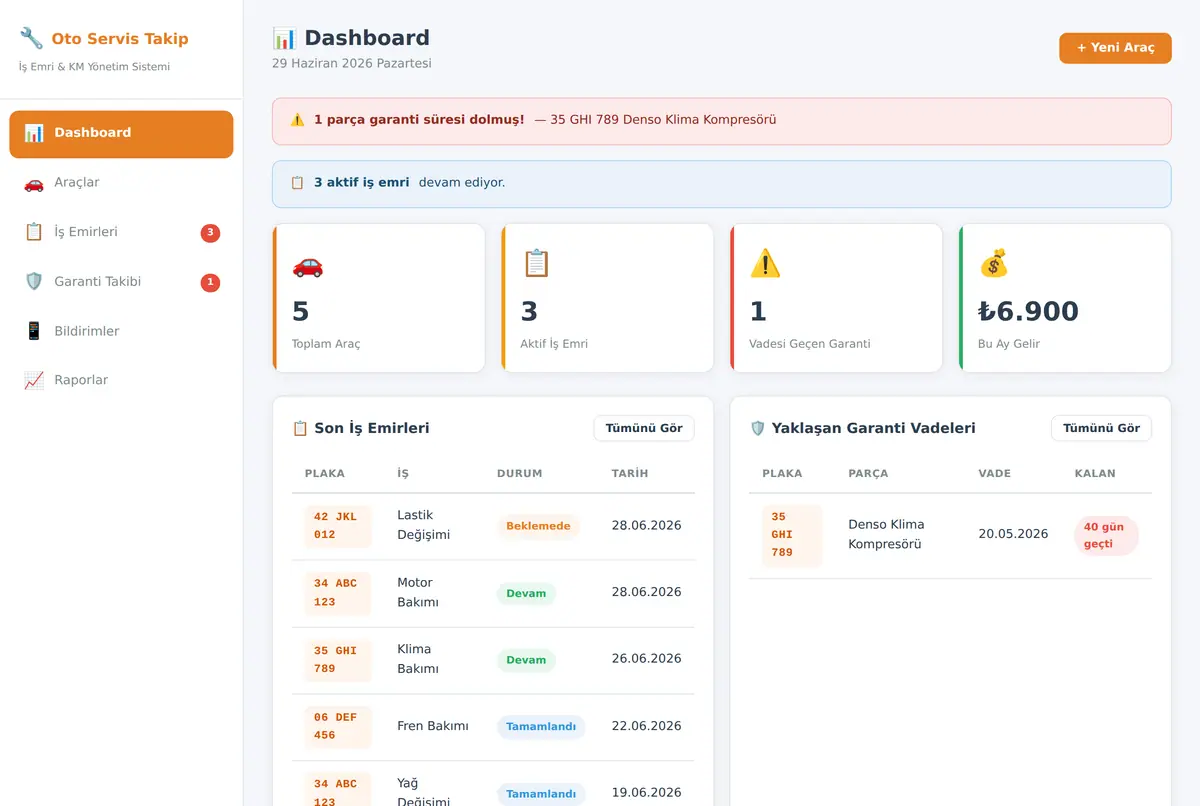Click the ₺6.900 revenue value
Image resolution: width=1200 pixels, height=806 pixels.
click(1028, 312)
